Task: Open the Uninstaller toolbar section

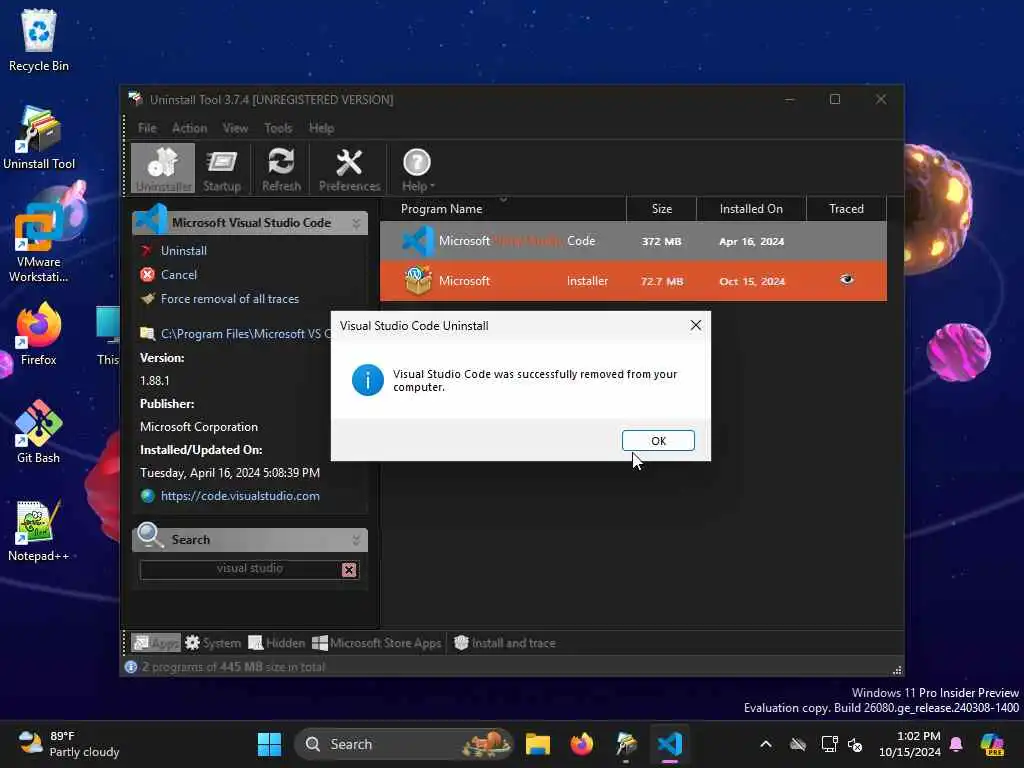Action: [163, 168]
